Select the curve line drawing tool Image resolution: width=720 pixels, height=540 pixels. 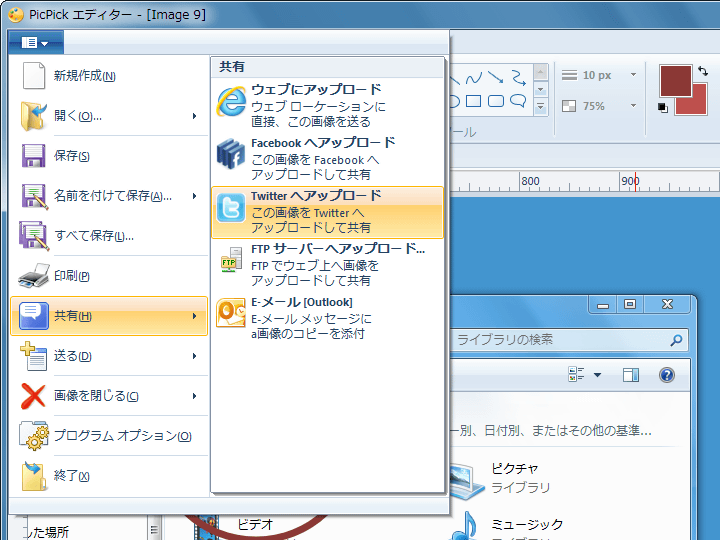point(473,78)
